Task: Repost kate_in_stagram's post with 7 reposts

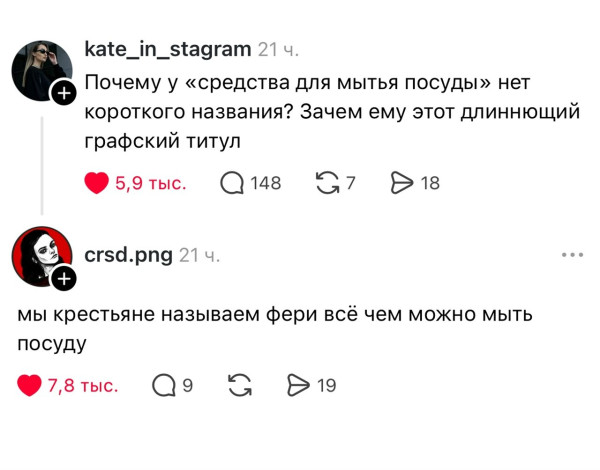Action: (x=327, y=183)
